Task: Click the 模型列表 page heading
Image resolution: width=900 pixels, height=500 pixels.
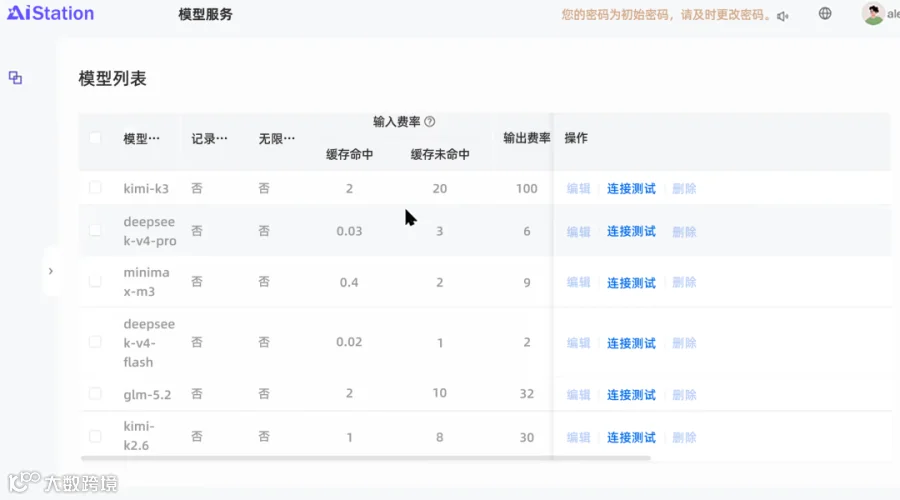Action: coord(112,79)
